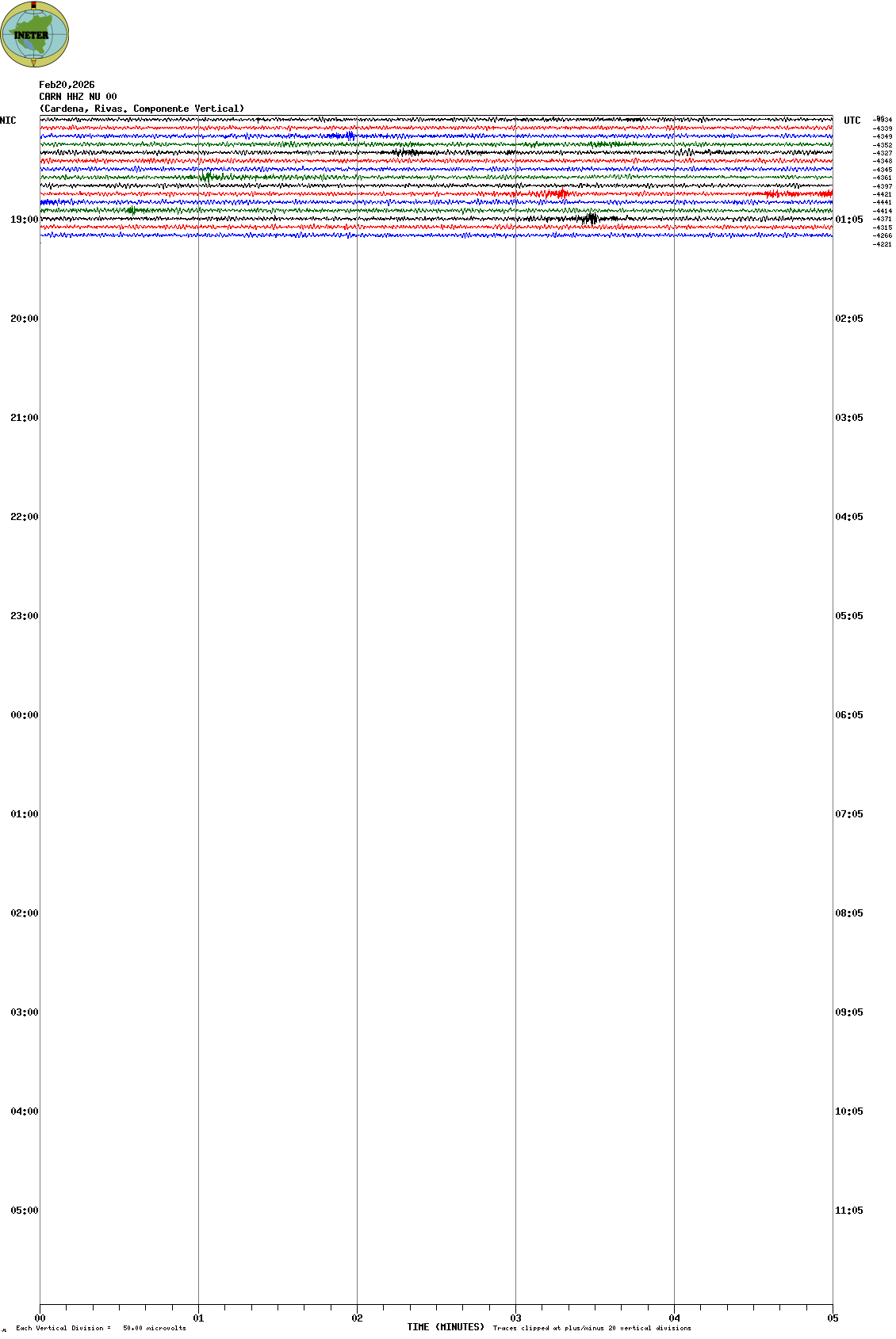Click the Cardena, Rivas station description text
This screenshot has height=1339, width=896.
141,109
